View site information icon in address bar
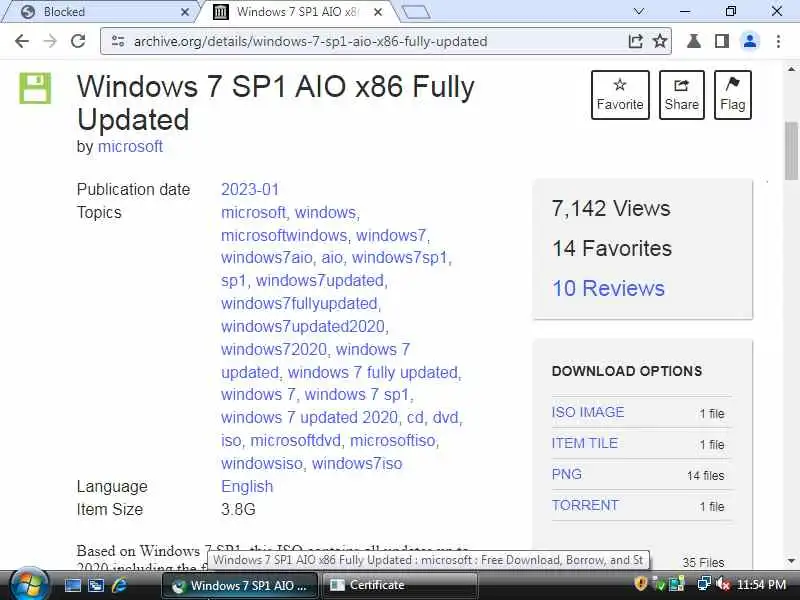Screen dimensions: 800x600 [118, 41]
